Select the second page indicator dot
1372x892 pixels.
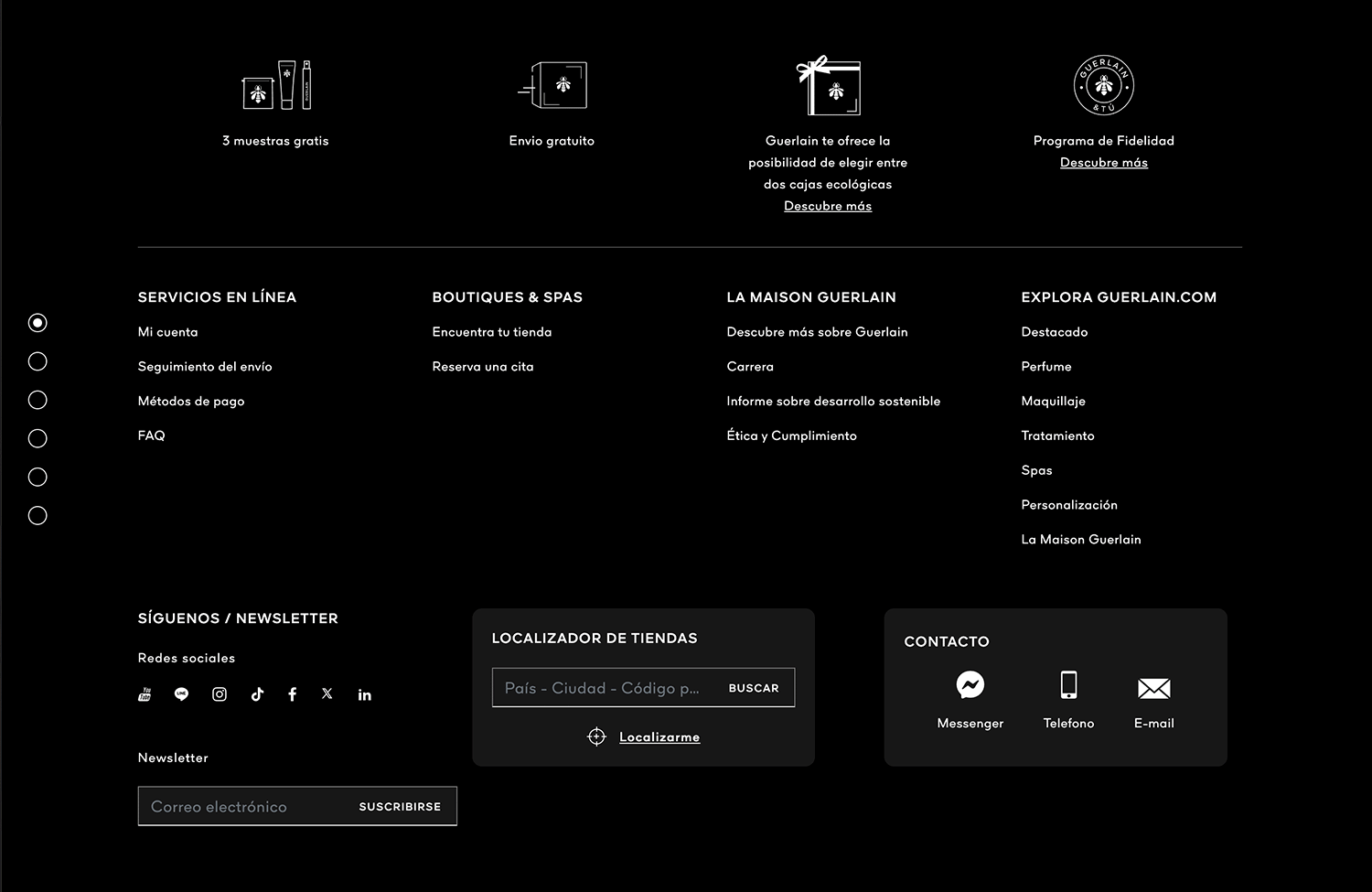coord(38,361)
